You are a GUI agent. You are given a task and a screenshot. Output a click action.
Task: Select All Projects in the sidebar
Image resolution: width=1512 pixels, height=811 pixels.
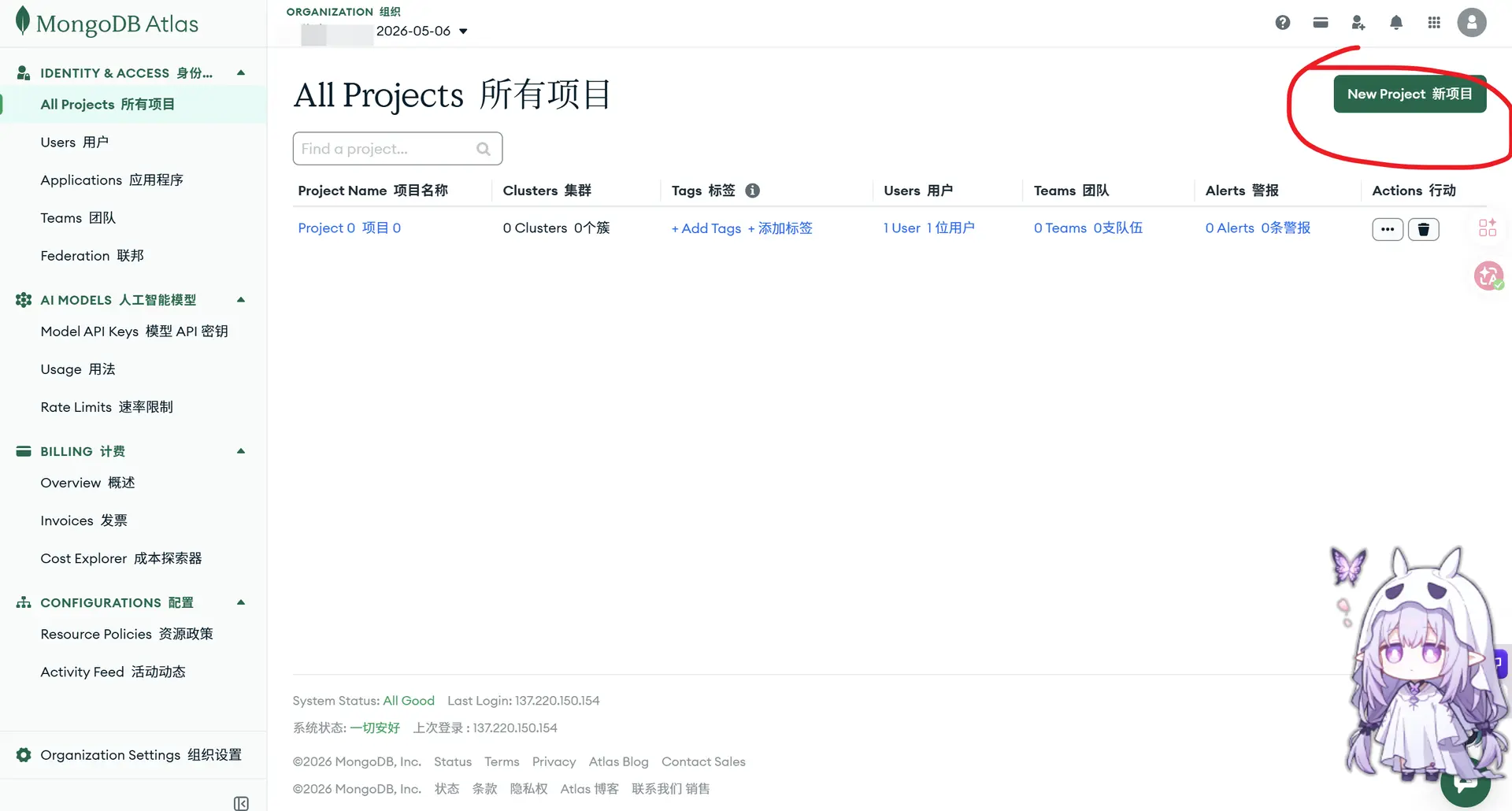134,105
